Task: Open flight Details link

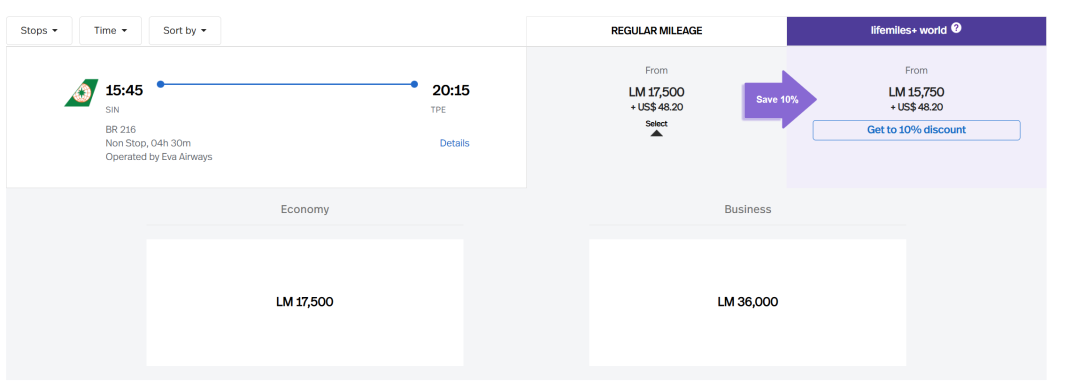Action: coord(455,143)
